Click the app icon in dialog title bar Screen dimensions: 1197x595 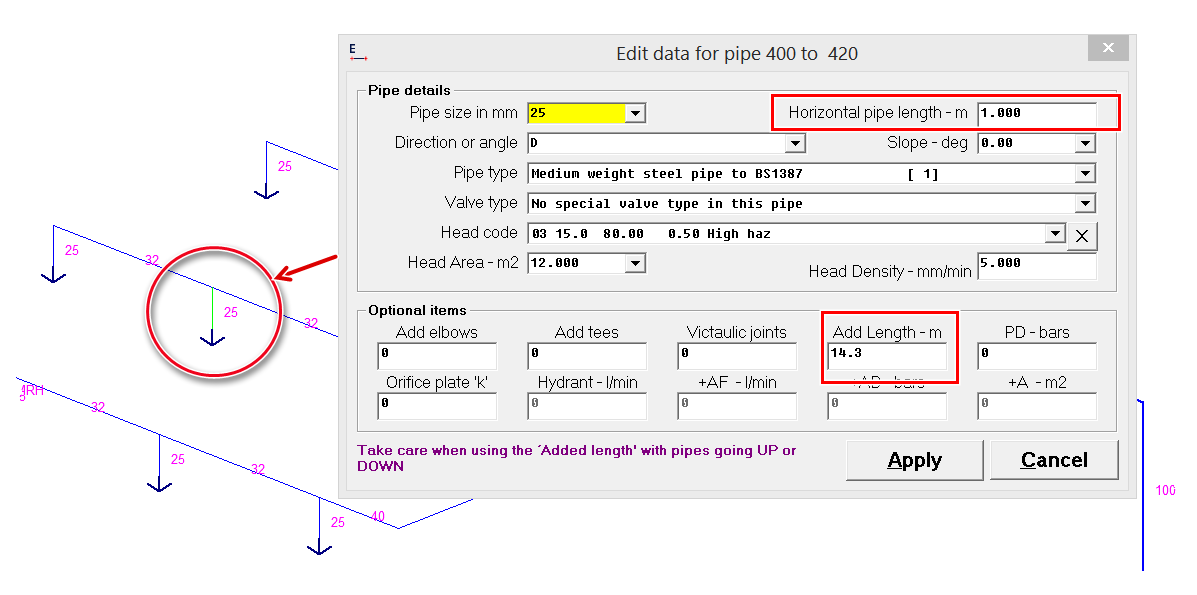pyautogui.click(x=358, y=52)
